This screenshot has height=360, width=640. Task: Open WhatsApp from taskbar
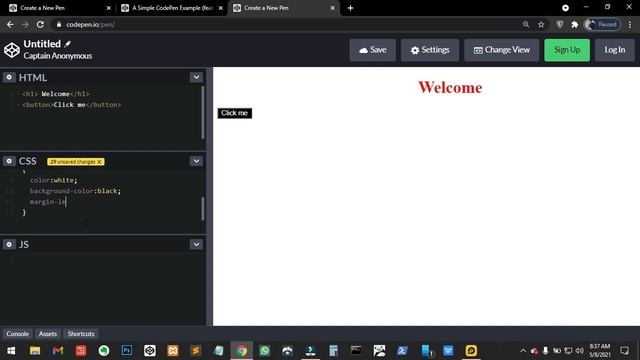click(x=264, y=351)
